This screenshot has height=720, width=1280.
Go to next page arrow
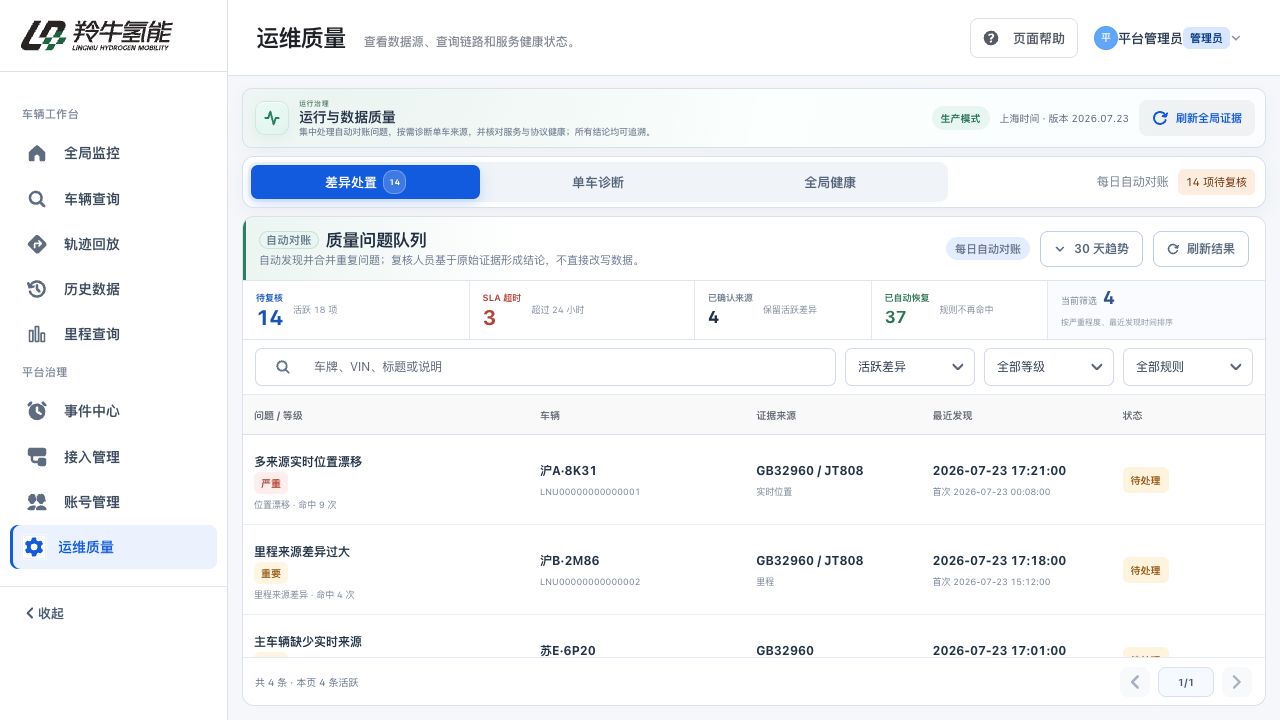[x=1237, y=682]
